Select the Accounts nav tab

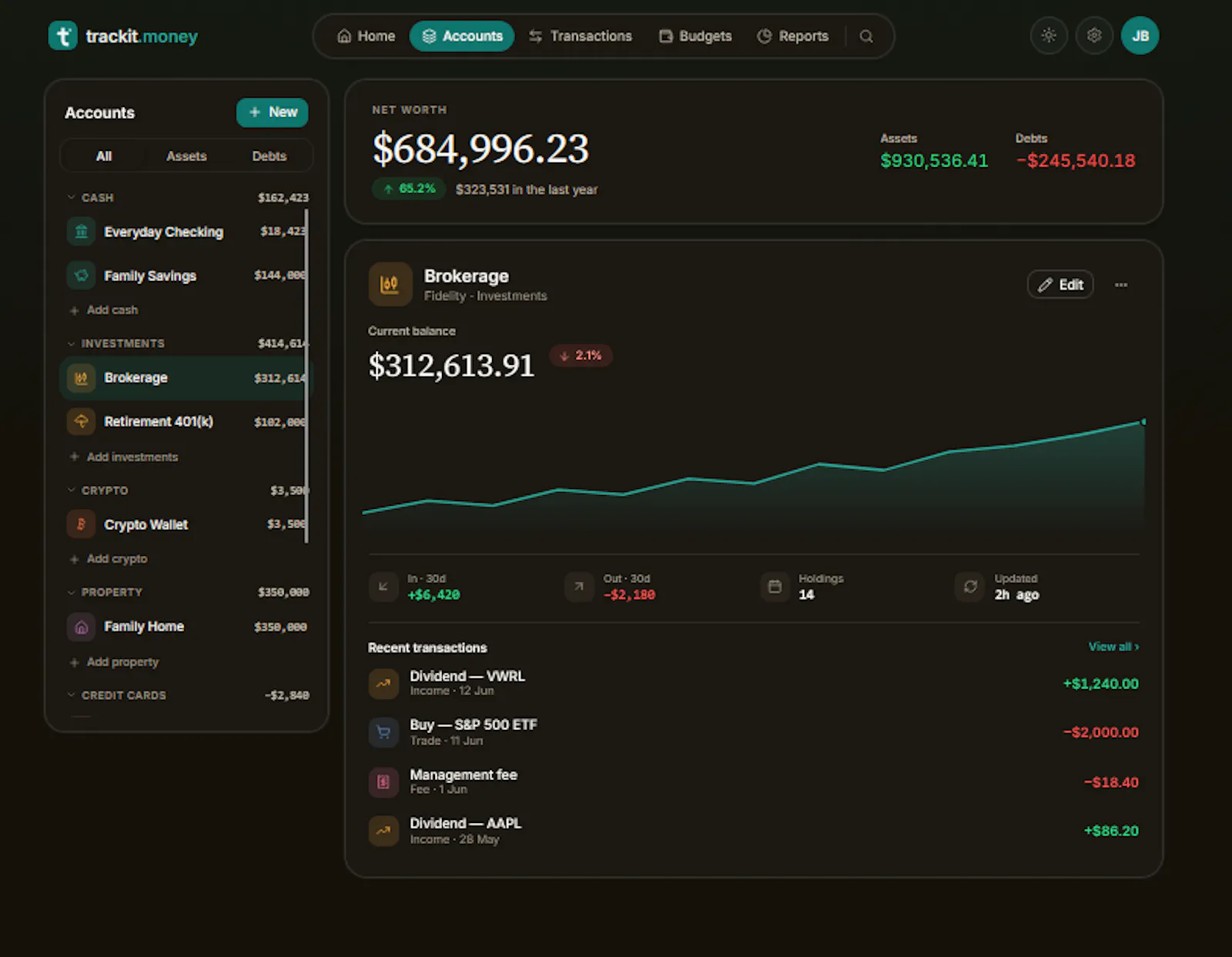tap(462, 36)
